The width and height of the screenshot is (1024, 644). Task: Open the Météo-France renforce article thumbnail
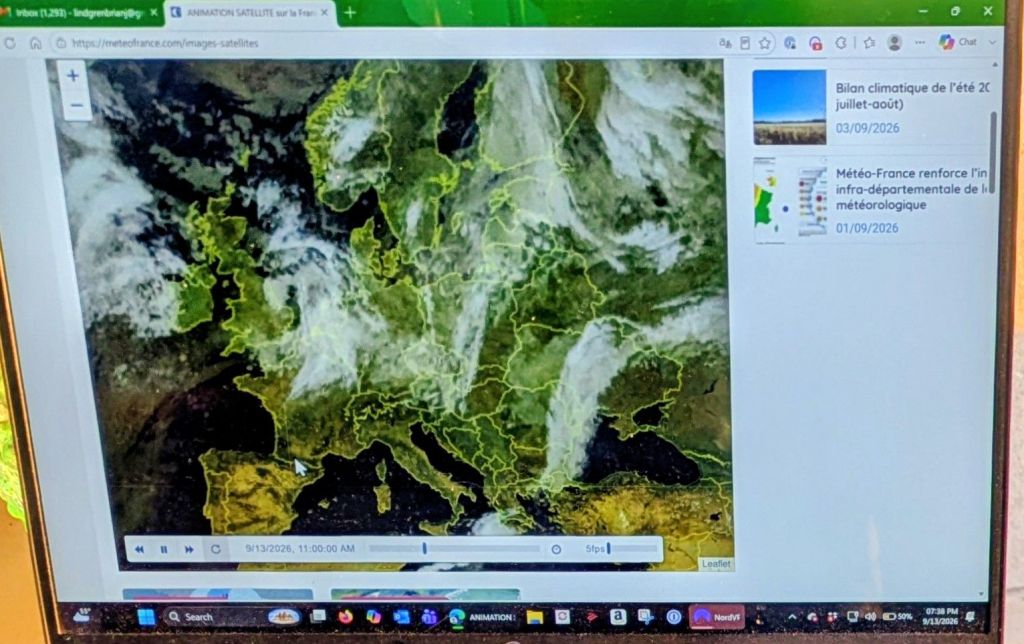[x=790, y=199]
